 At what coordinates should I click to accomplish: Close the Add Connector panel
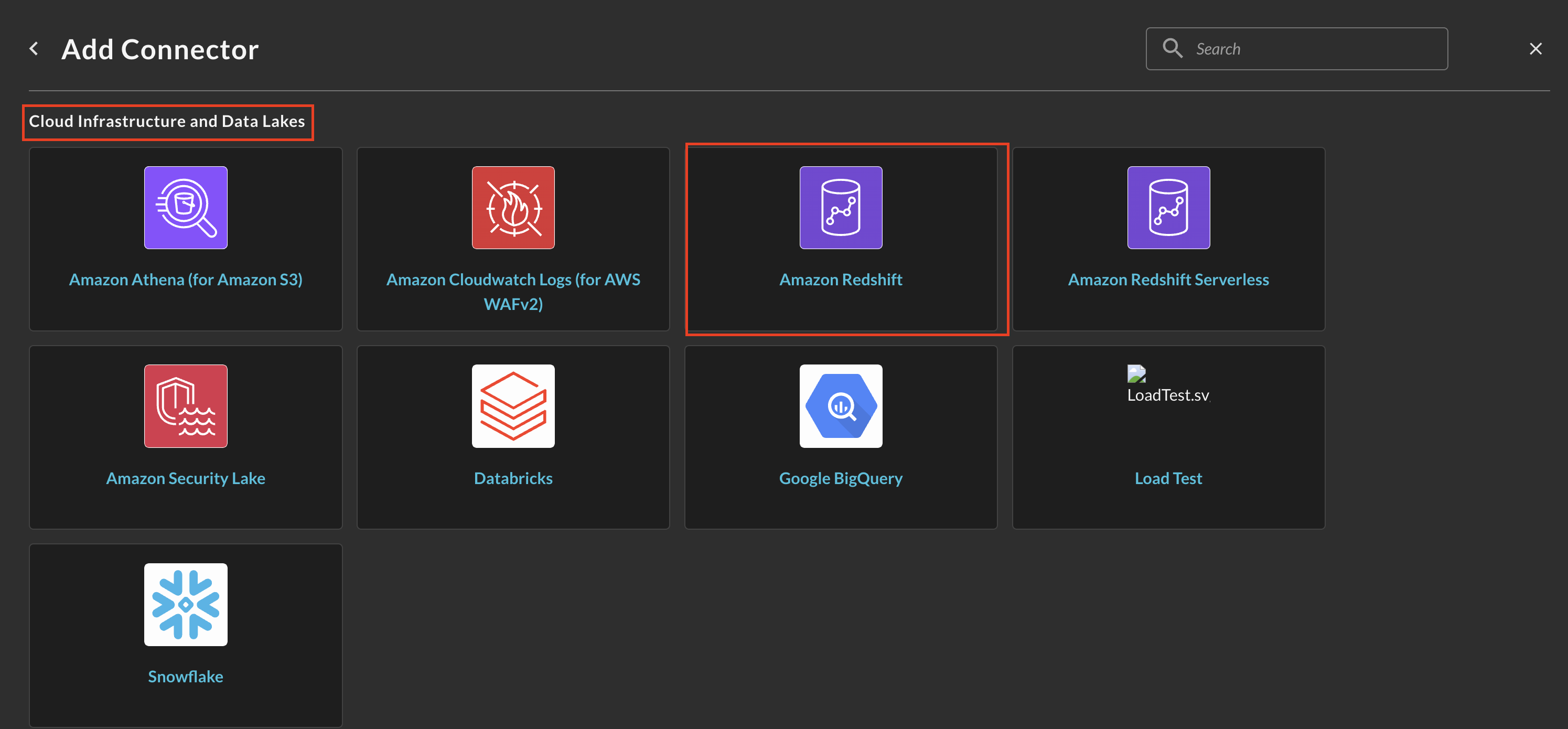coord(1535,49)
